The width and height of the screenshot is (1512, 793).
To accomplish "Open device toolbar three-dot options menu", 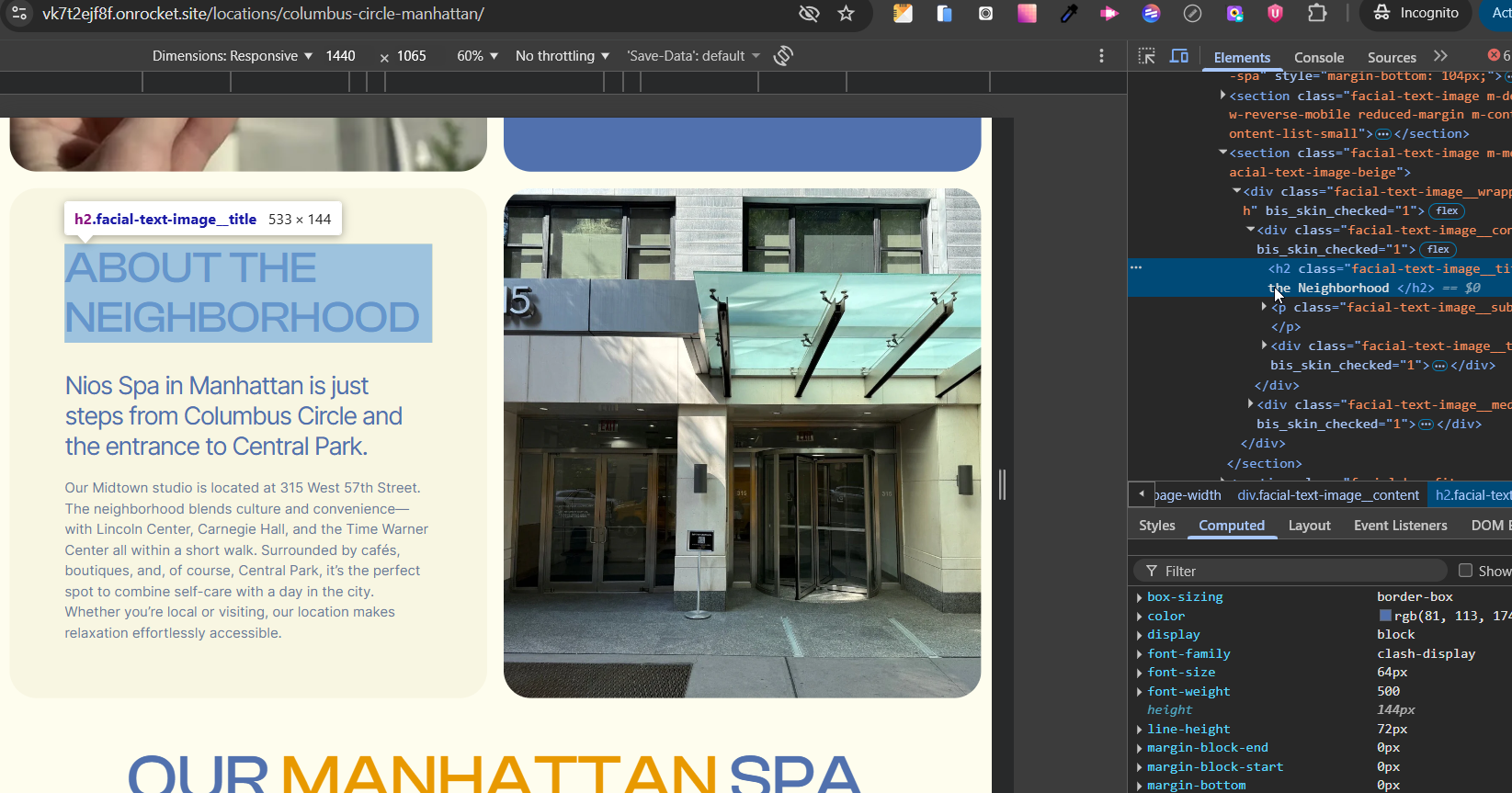I will point(1101,56).
